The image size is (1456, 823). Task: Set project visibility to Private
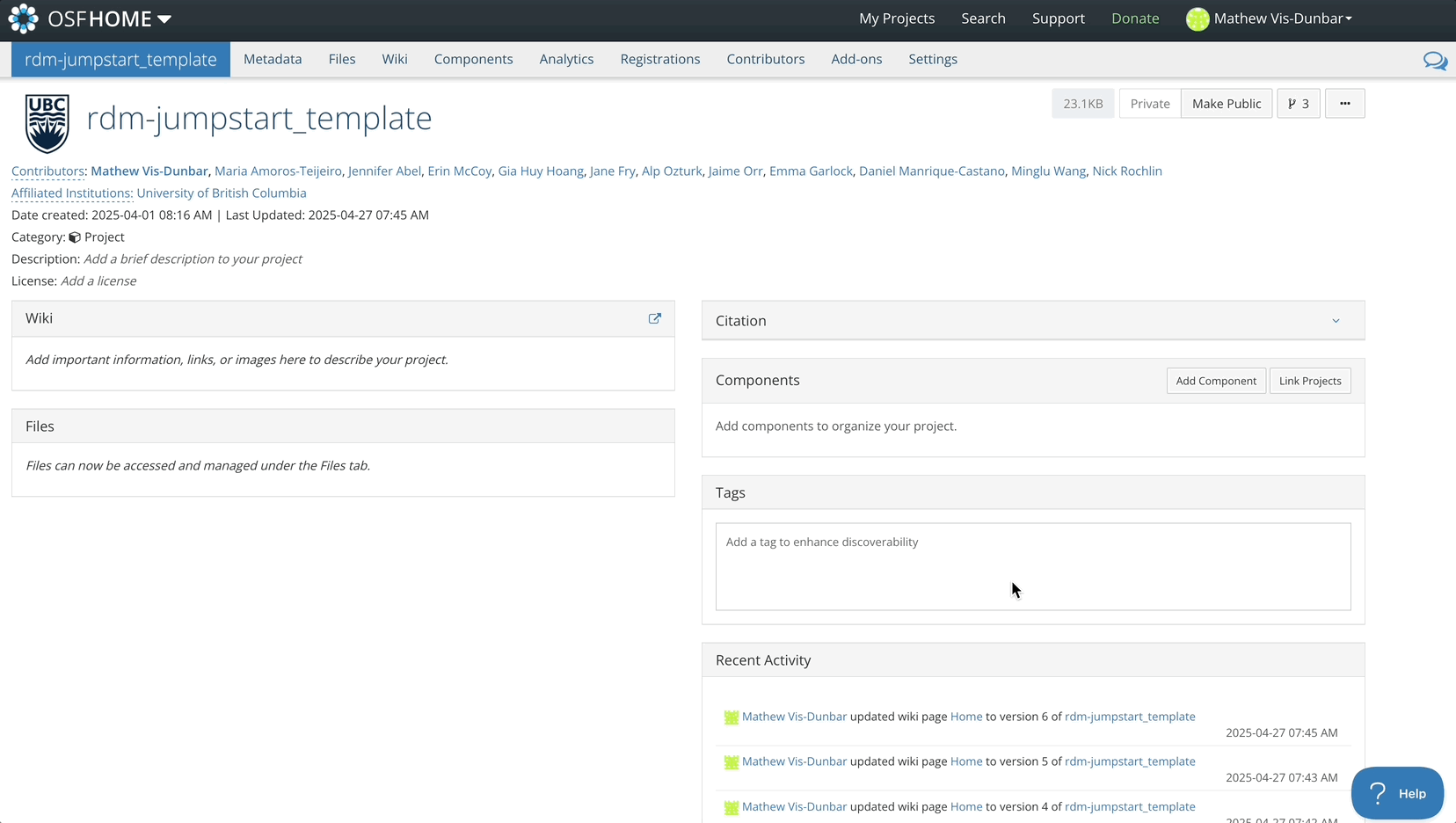[1149, 104]
